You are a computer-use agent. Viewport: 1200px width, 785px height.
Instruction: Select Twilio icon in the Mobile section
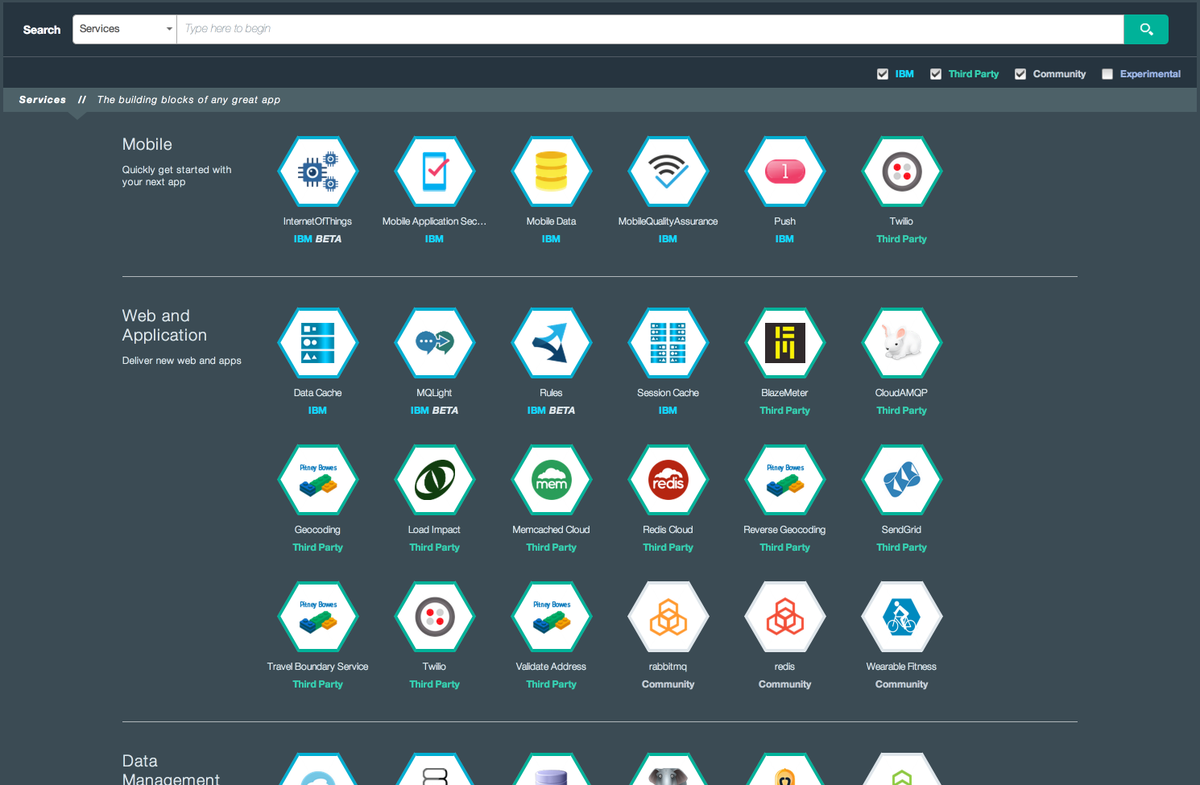click(902, 172)
